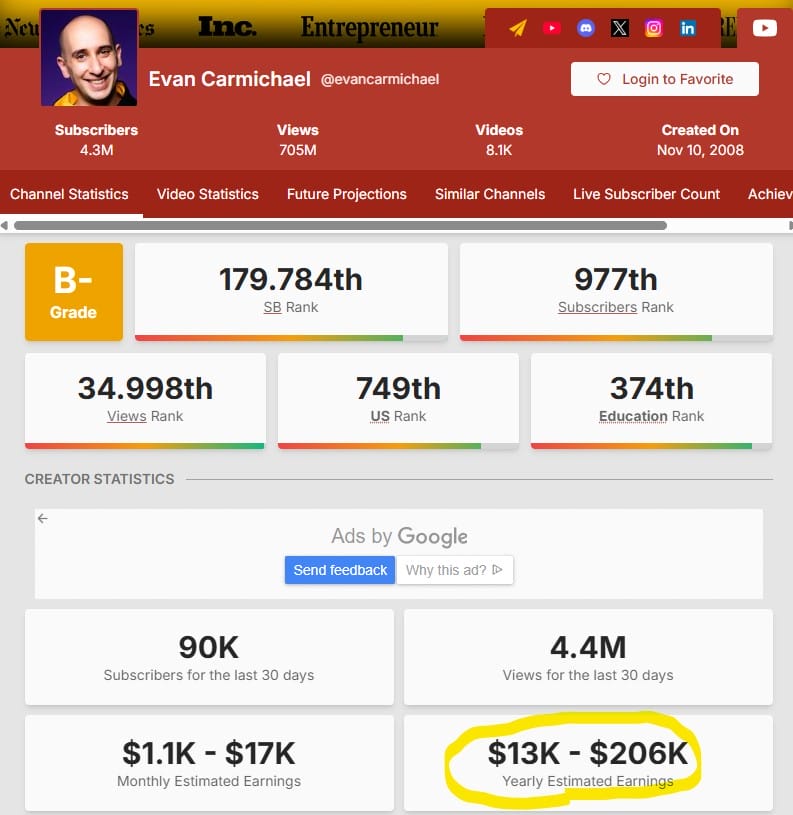Click the Ads by Google label
The image size is (793, 815).
399,536
